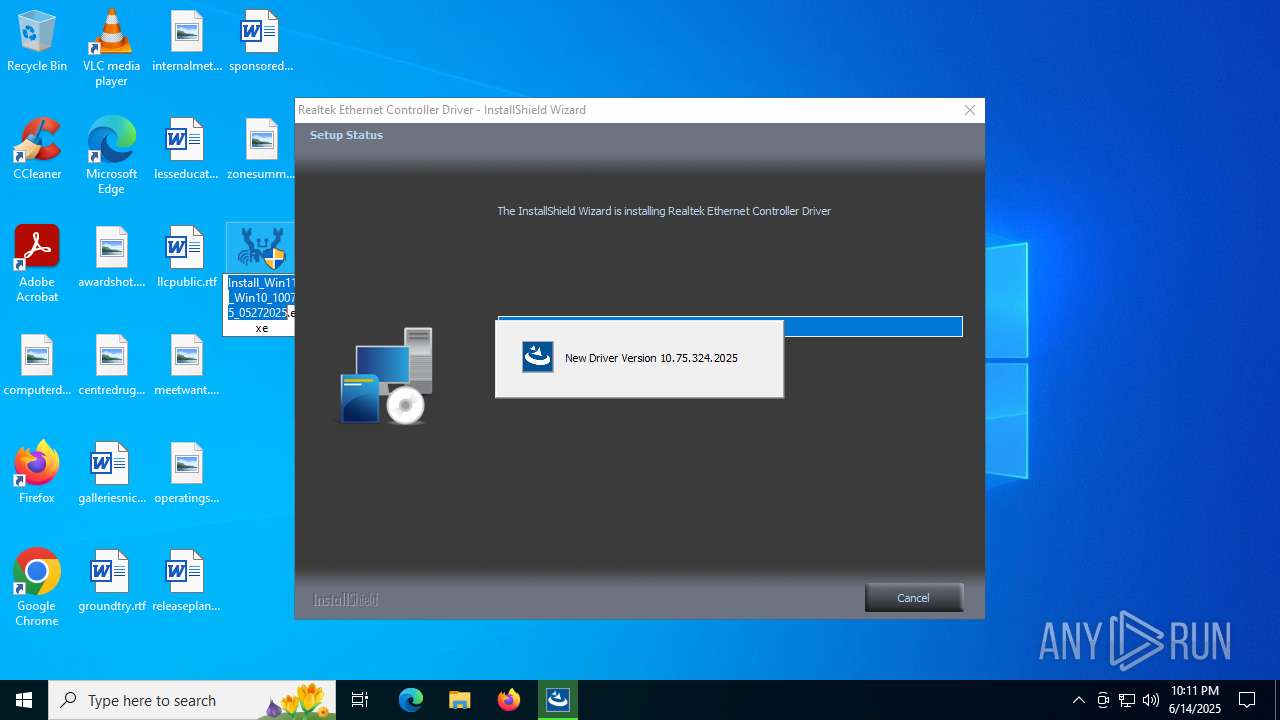Click the Setup Status heading
The height and width of the screenshot is (720, 1280).
coord(346,135)
